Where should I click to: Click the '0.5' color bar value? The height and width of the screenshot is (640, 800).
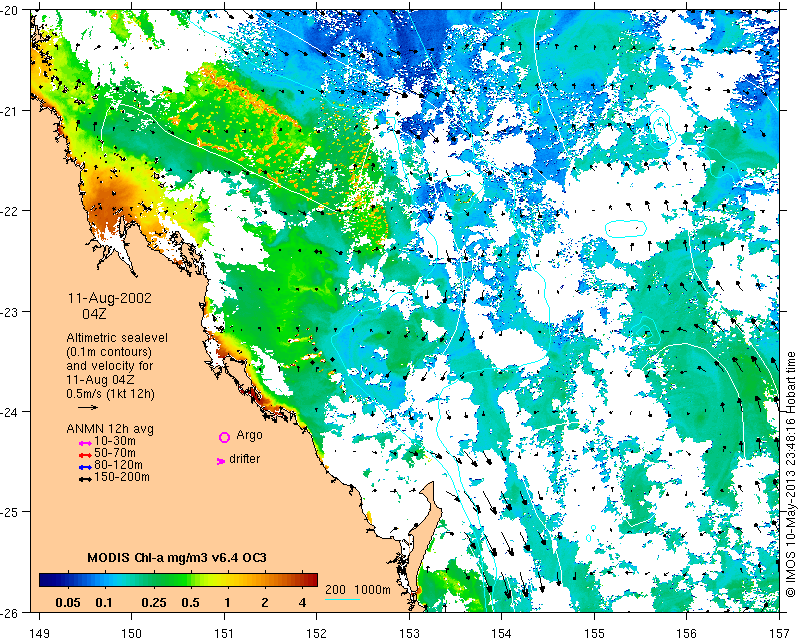click(190, 603)
